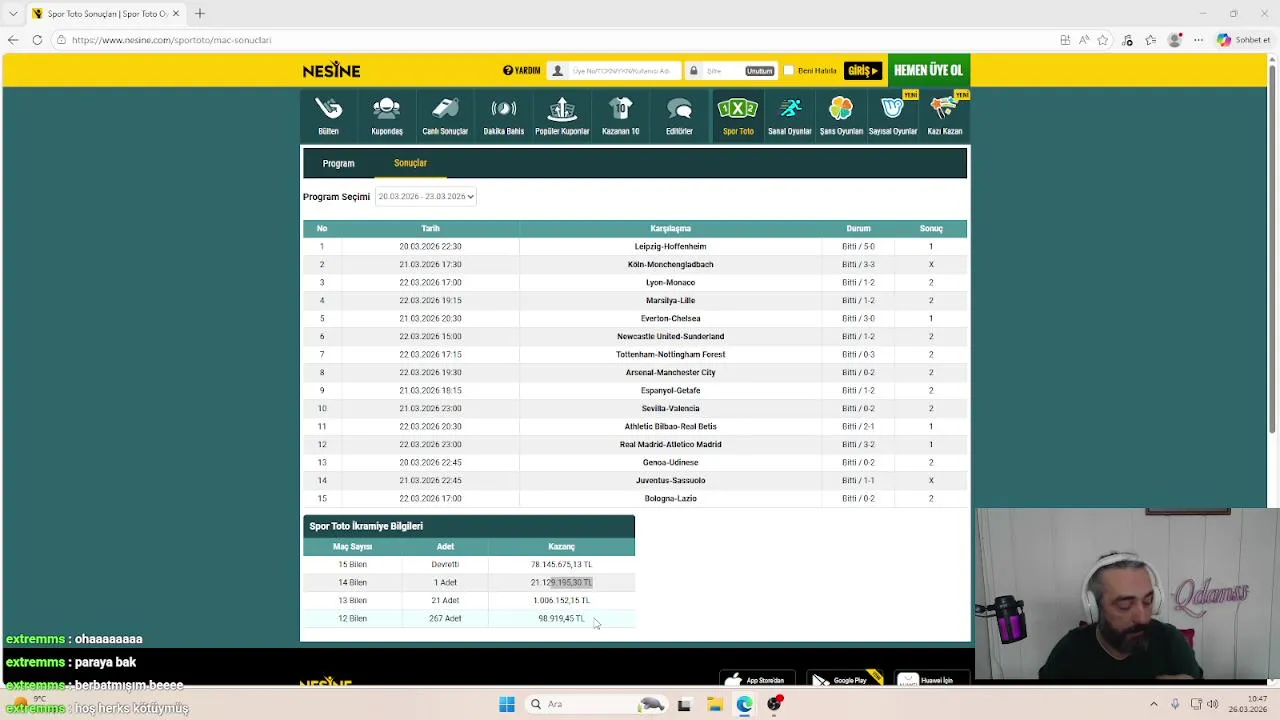Click the 78.145.675,13 TL amount
Screen dimensions: 1280x720
(561, 564)
